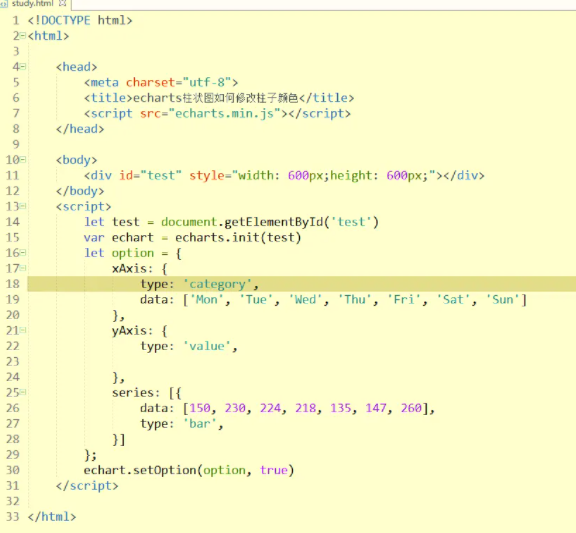Click setOption on line 30
The image size is (576, 533).
coord(165,470)
